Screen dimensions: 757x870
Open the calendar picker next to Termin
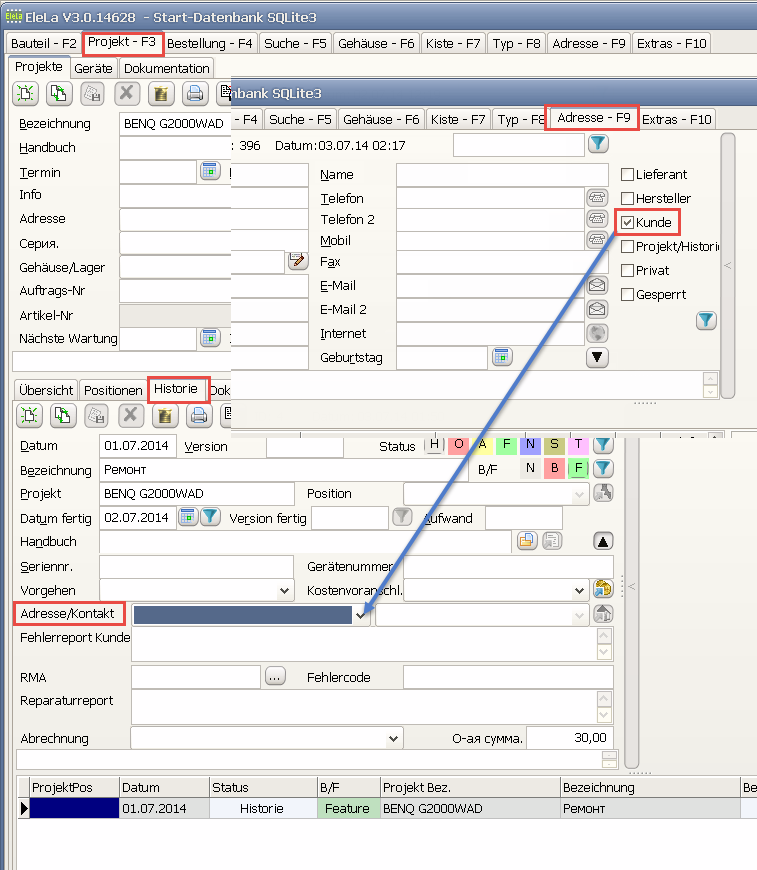click(x=209, y=171)
